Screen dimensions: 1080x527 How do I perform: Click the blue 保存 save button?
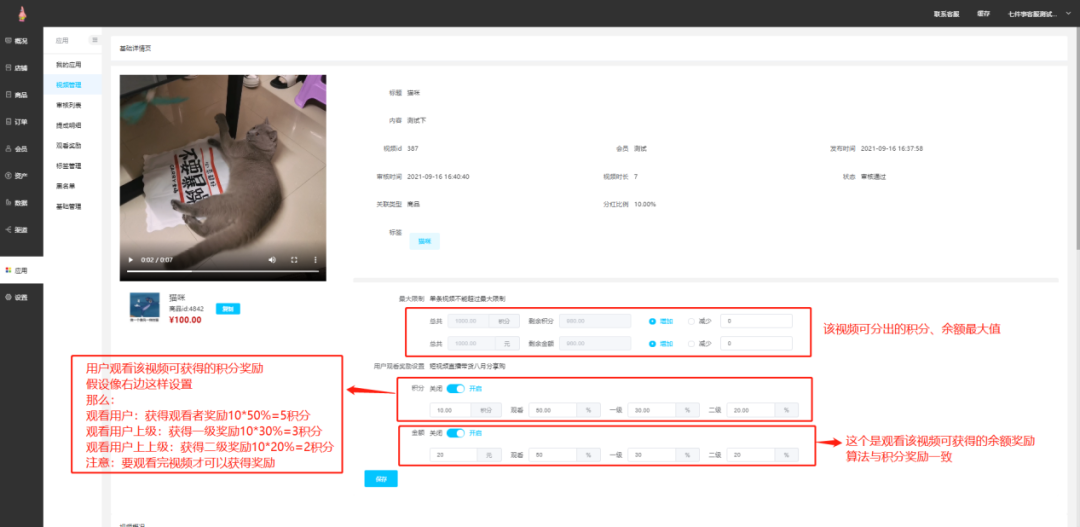381,479
